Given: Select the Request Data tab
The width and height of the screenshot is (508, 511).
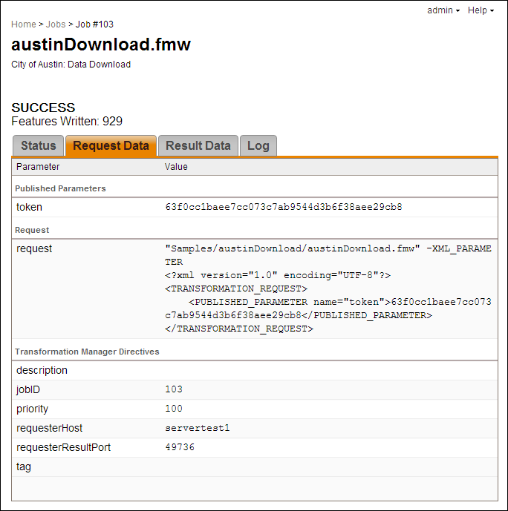Looking at the screenshot, I should [x=111, y=146].
